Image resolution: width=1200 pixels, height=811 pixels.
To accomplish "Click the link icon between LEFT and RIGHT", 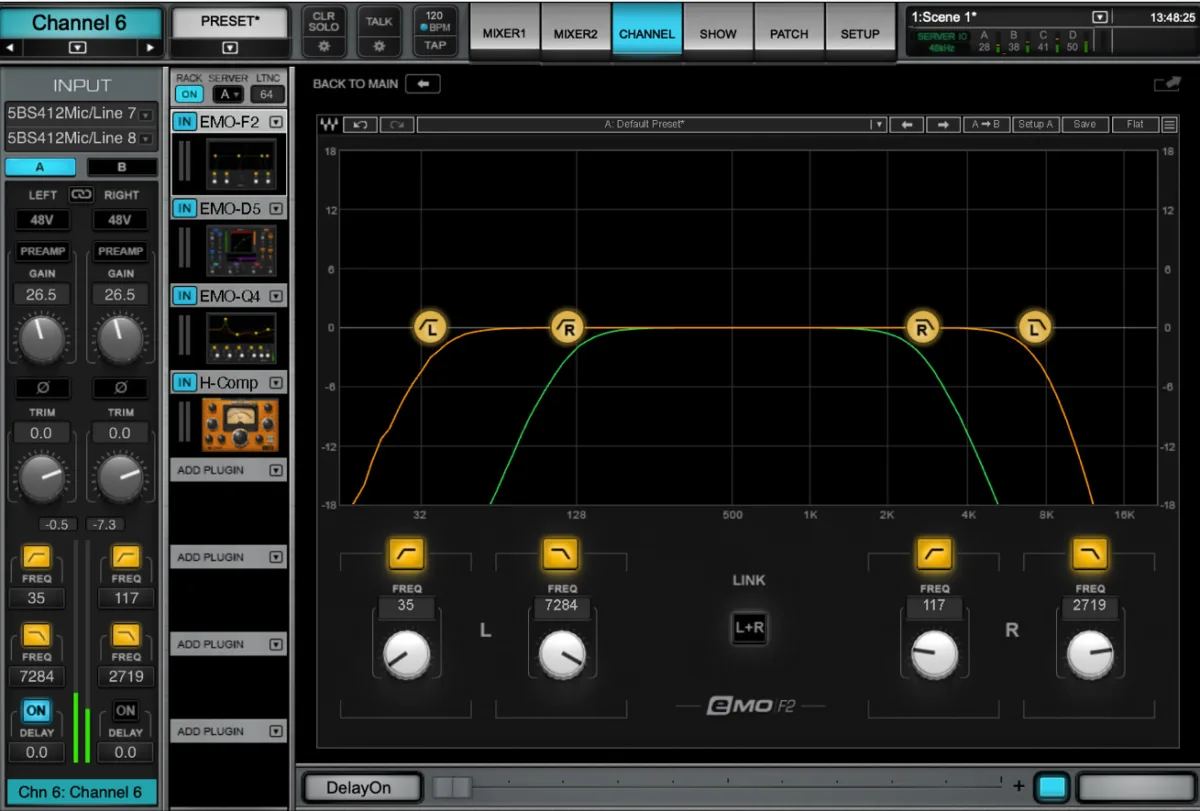I will (81, 194).
